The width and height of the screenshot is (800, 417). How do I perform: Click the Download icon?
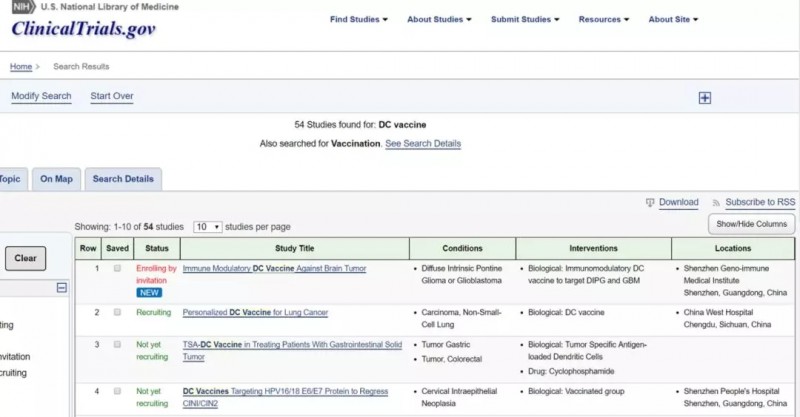click(x=650, y=203)
